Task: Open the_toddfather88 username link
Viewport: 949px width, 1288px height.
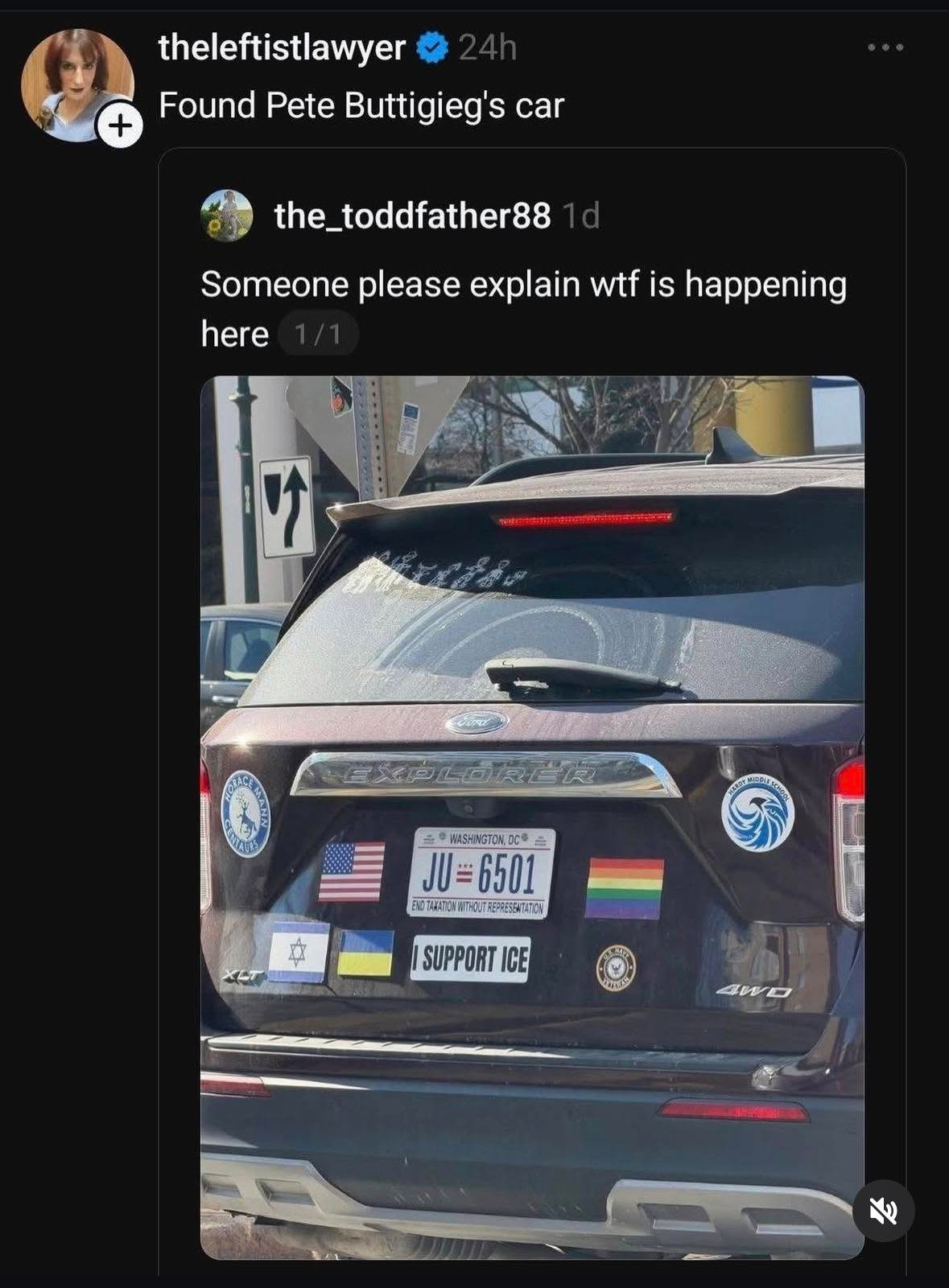Action: coord(412,216)
